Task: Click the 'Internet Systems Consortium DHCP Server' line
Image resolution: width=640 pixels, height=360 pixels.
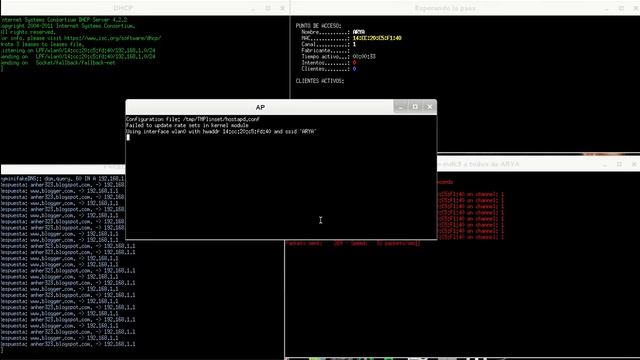Action: click(64, 20)
